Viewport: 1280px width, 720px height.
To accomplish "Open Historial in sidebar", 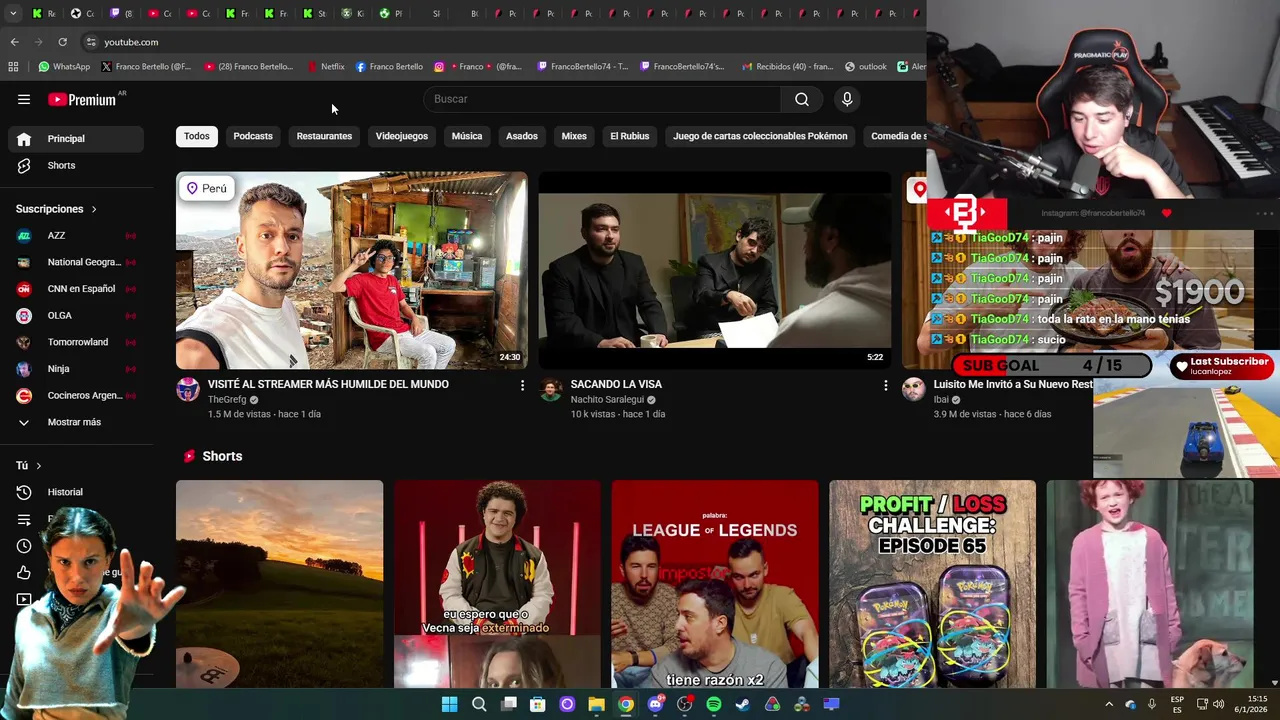I will [x=76, y=492].
